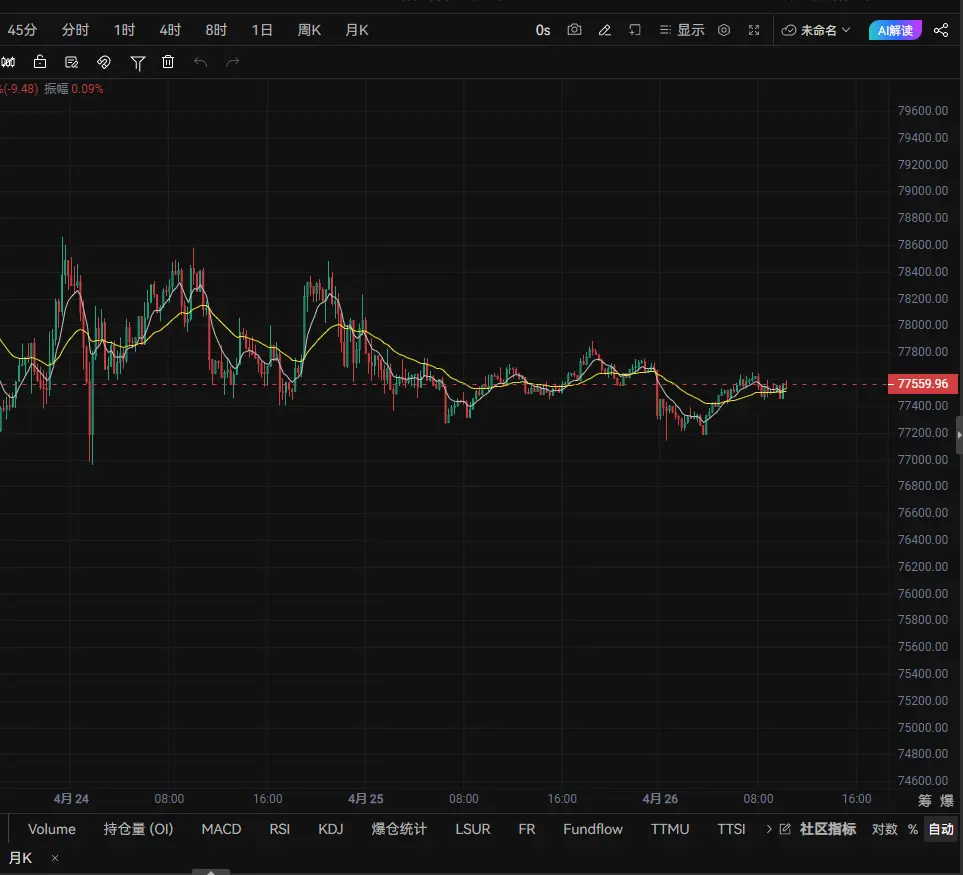The width and height of the screenshot is (963, 875).
Task: Share the chart via share icon
Action: click(941, 30)
